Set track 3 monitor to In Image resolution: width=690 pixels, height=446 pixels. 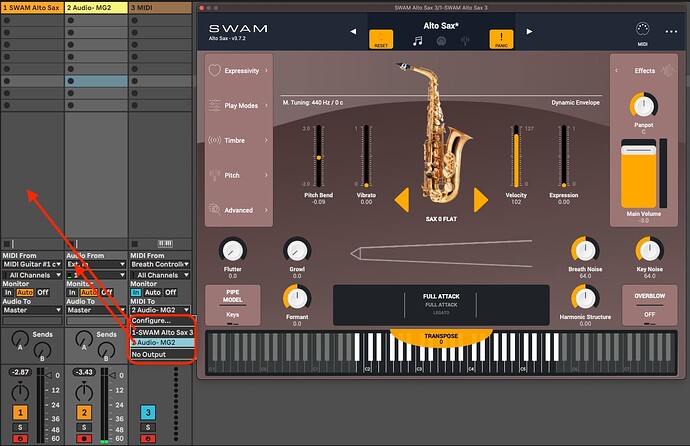click(x=136, y=292)
